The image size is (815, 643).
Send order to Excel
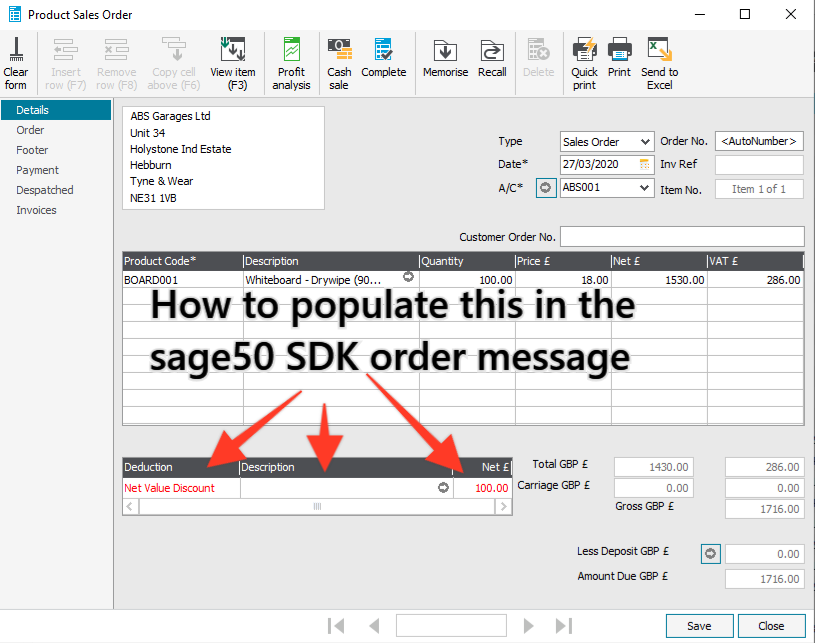[660, 62]
